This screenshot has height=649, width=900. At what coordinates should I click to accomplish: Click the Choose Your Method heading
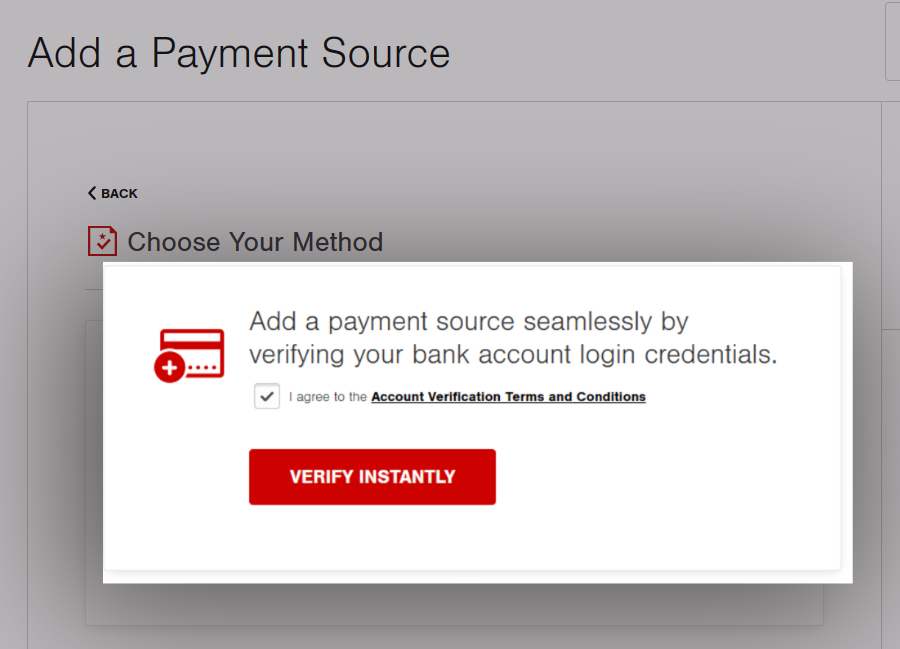coord(255,242)
